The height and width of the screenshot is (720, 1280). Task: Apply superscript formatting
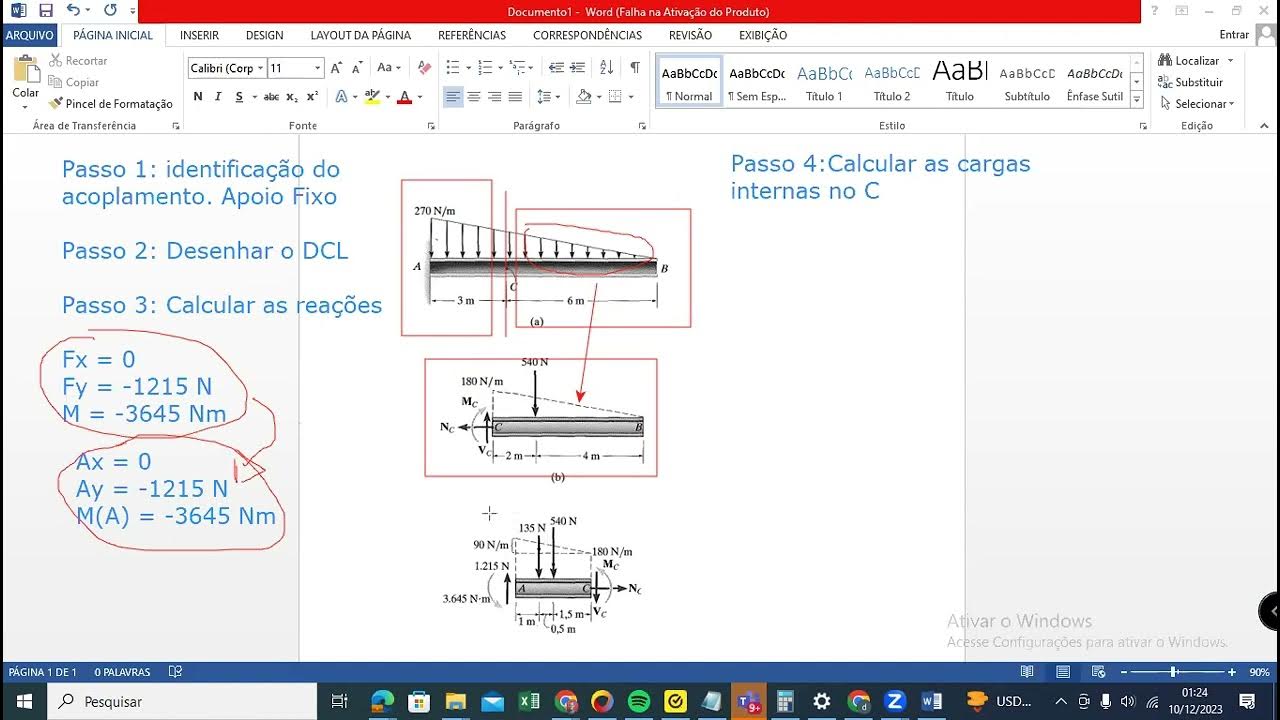pyautogui.click(x=312, y=96)
